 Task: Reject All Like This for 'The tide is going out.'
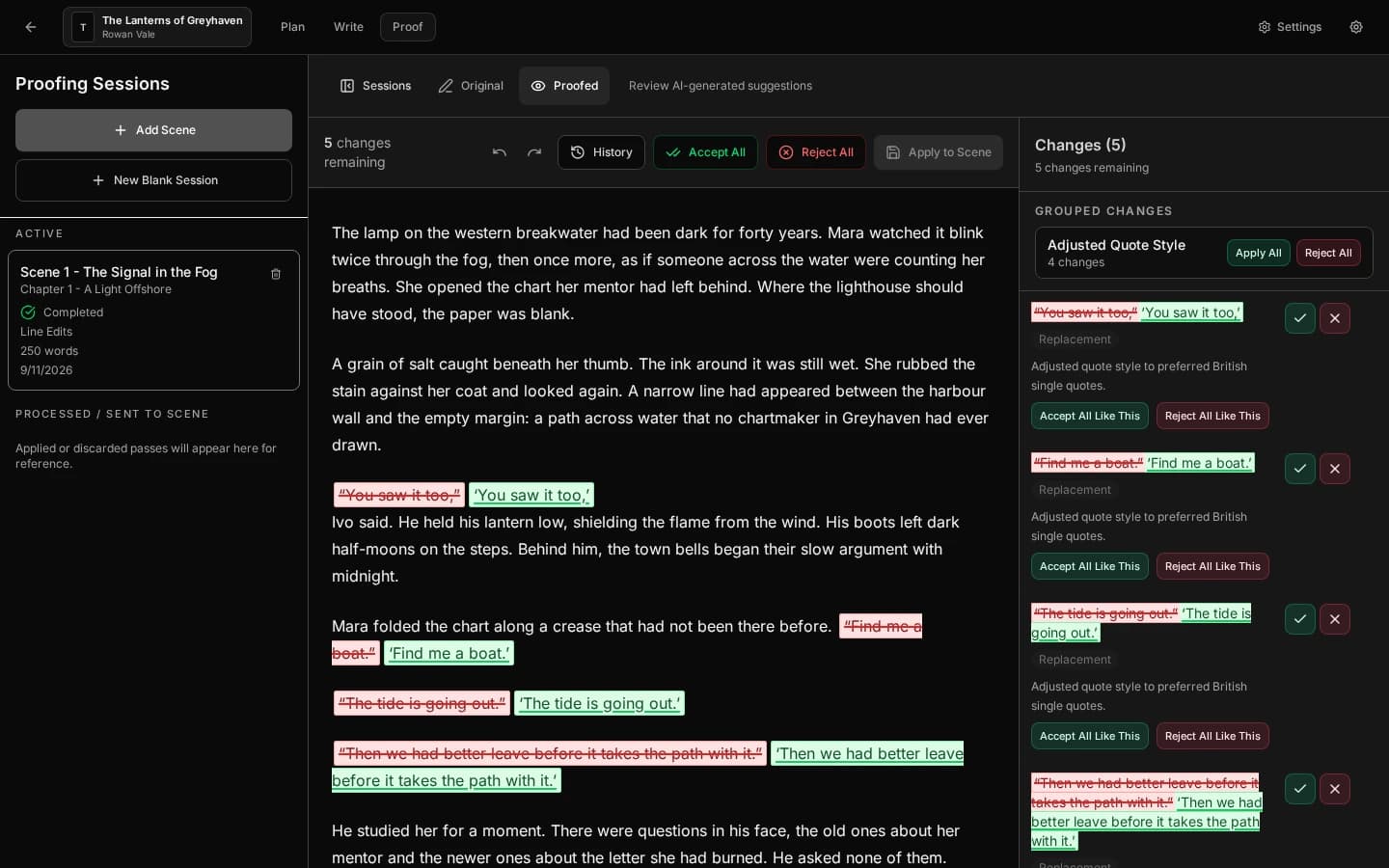[x=1212, y=736]
